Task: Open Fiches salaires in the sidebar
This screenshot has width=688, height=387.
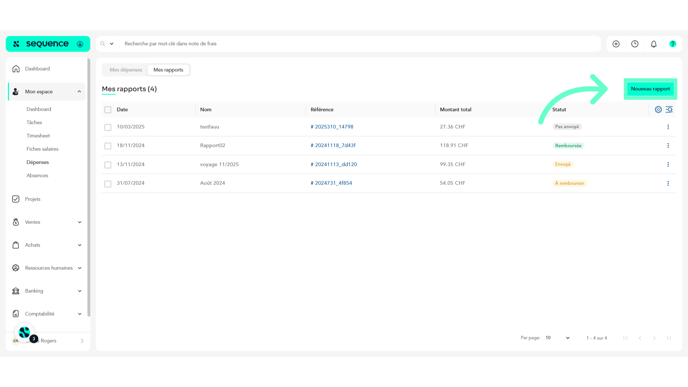Action: point(42,149)
